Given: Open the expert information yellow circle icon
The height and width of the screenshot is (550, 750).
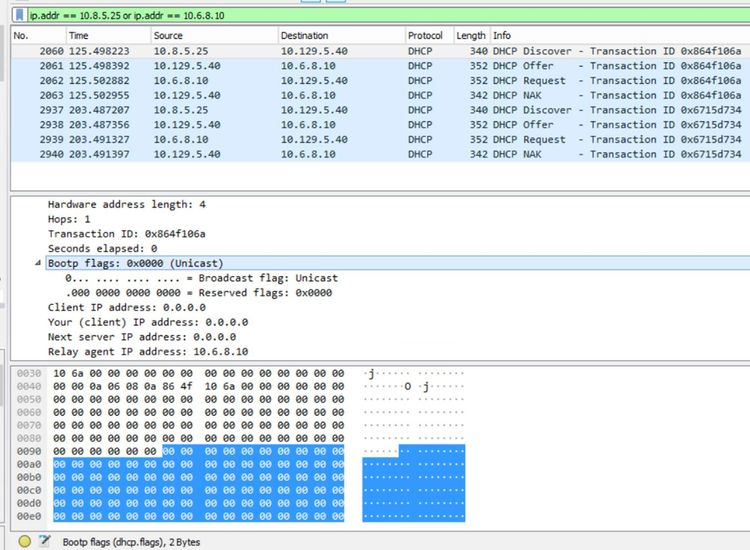Looking at the screenshot, I should [x=20, y=541].
